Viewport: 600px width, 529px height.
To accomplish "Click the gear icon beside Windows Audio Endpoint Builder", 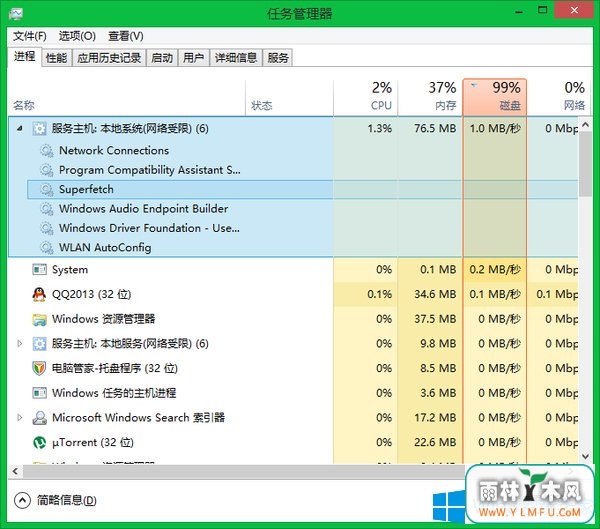I will click(47, 209).
